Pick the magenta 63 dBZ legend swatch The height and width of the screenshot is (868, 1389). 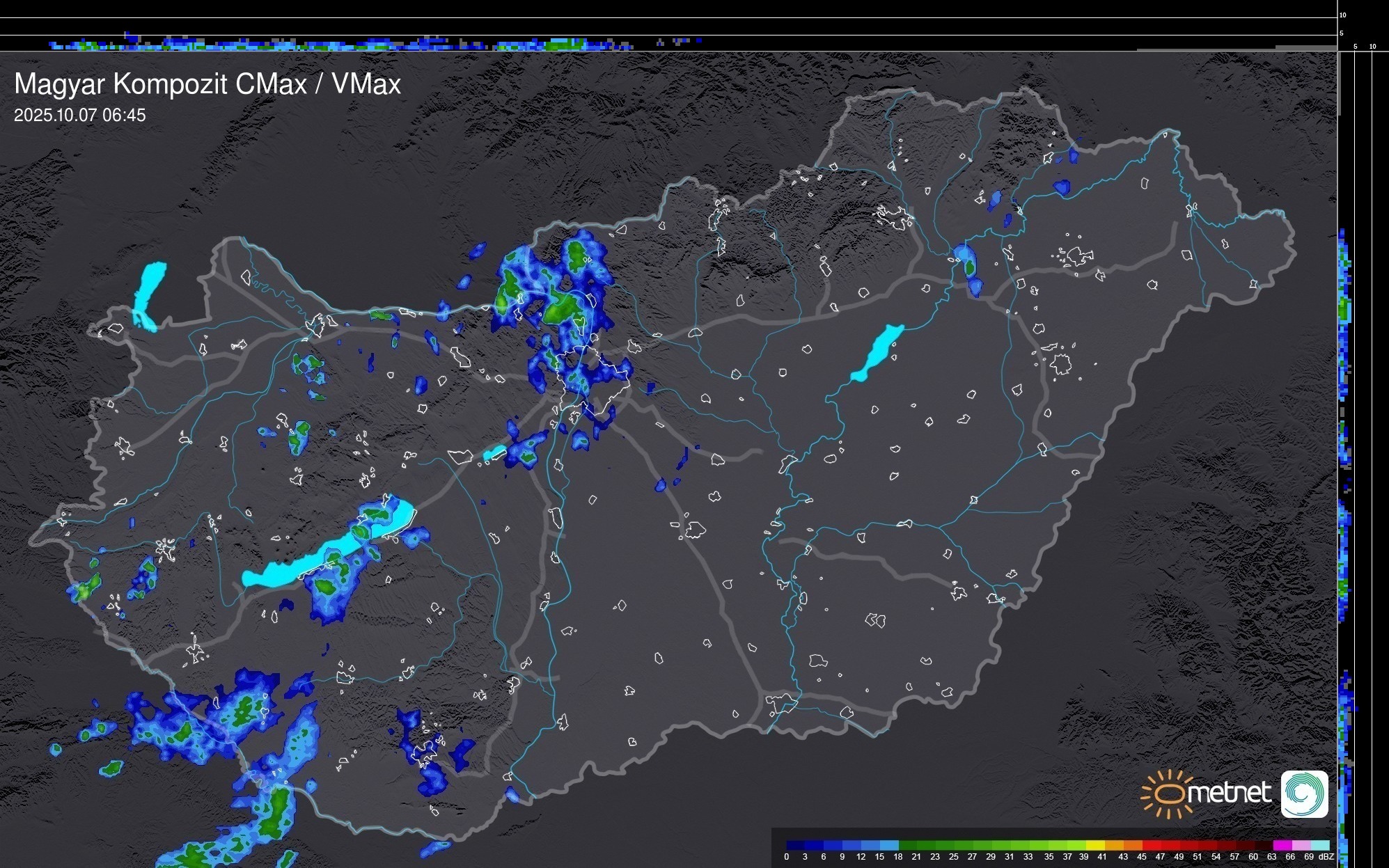(x=1282, y=845)
